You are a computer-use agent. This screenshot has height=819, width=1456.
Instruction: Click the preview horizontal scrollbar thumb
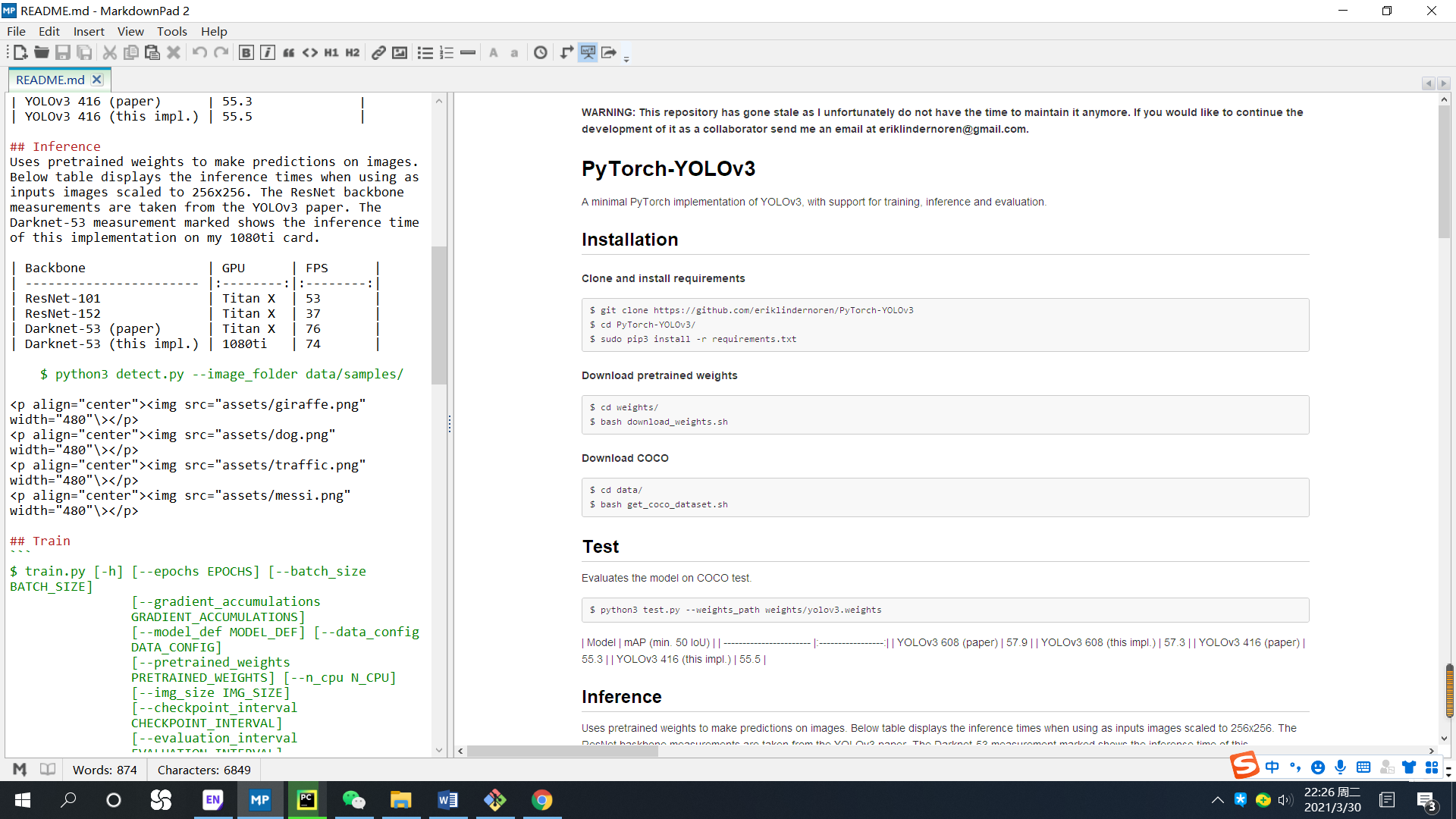[563, 751]
